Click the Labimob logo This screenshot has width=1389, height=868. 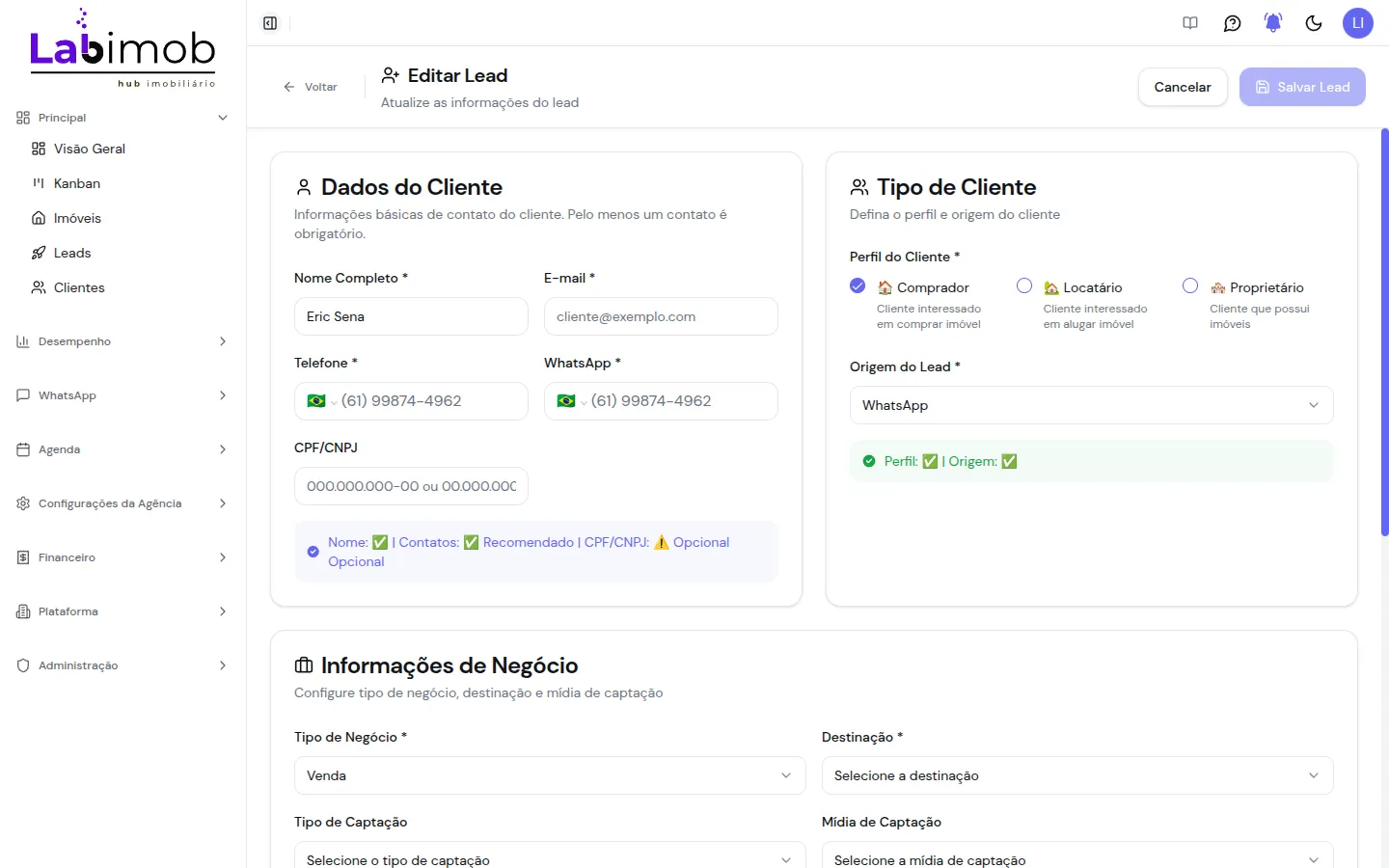123,48
